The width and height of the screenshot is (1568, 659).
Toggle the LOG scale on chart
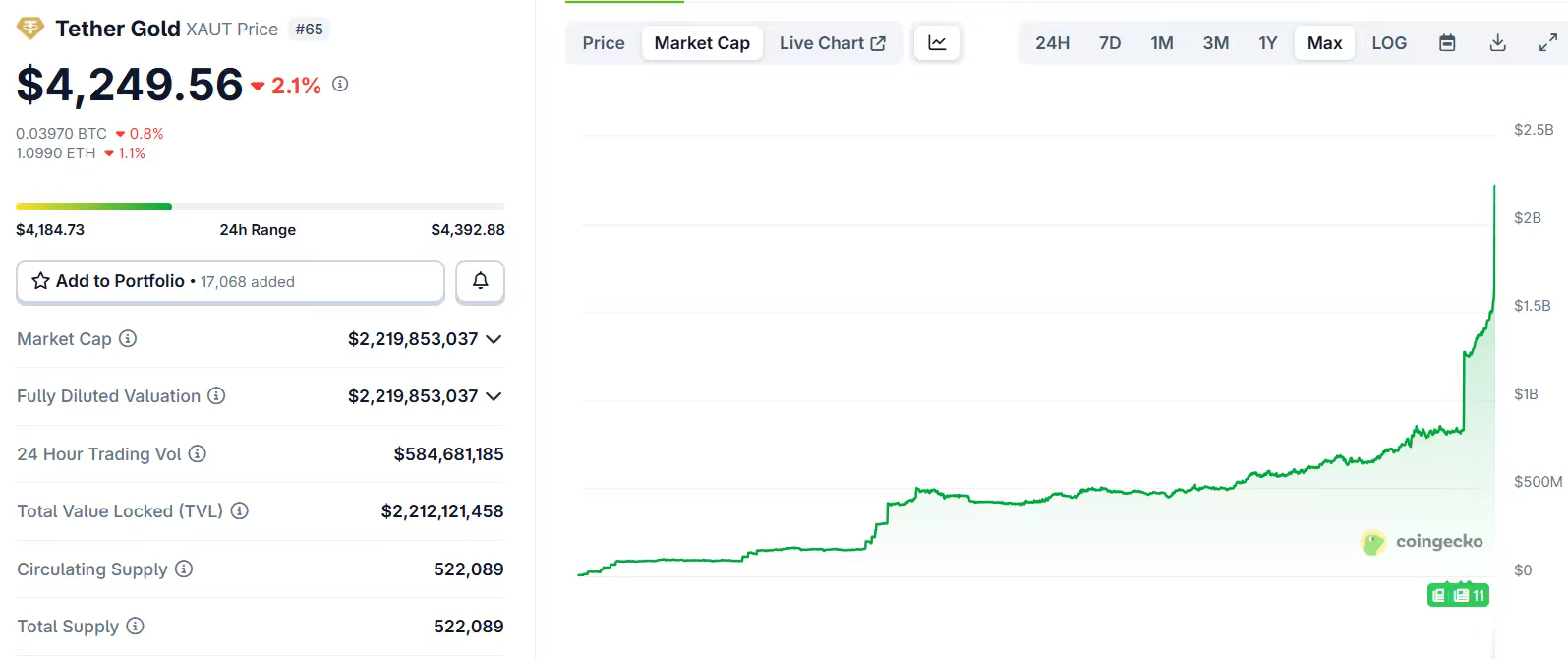tap(1388, 43)
